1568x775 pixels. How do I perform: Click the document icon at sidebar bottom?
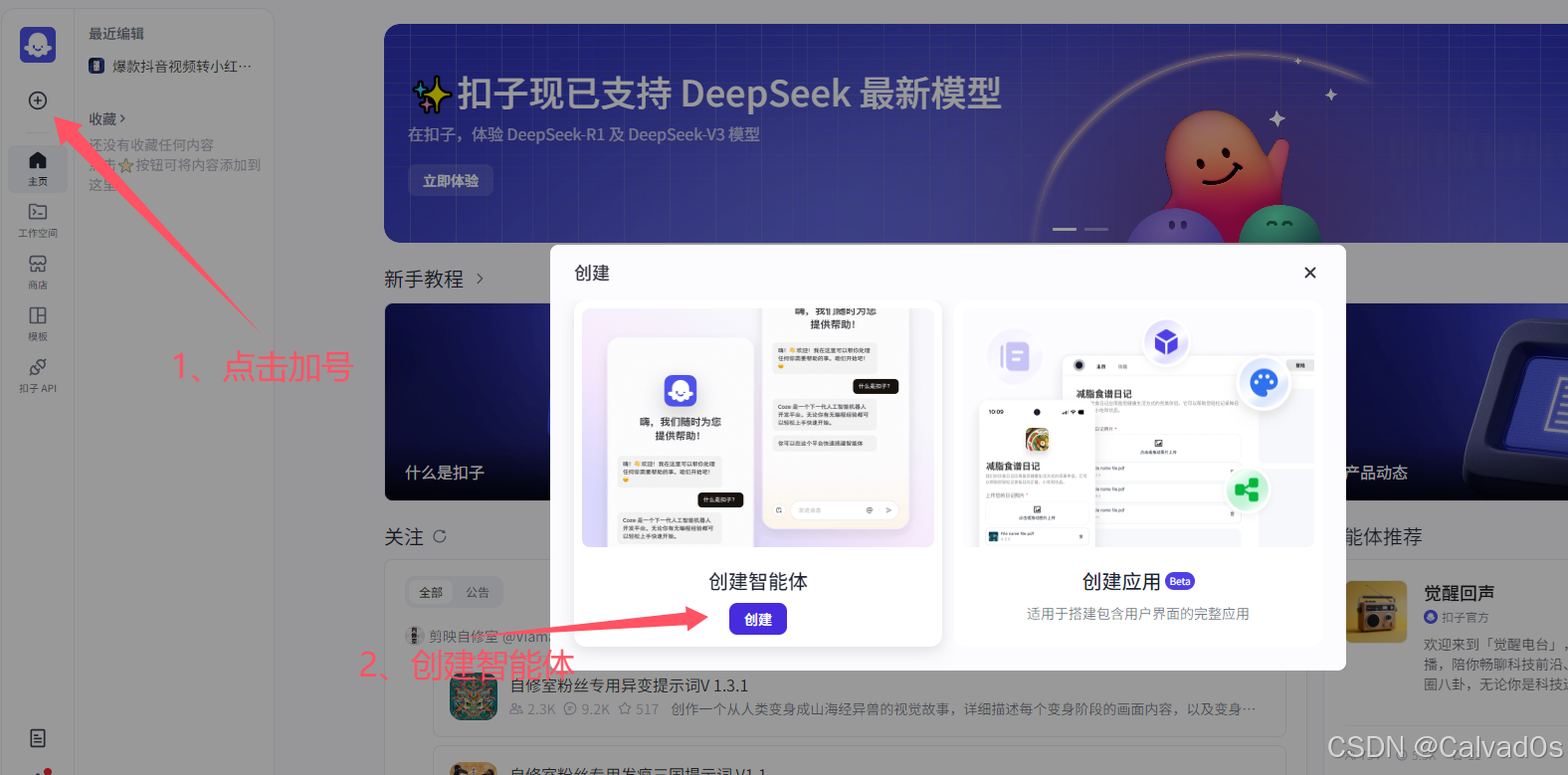(38, 738)
